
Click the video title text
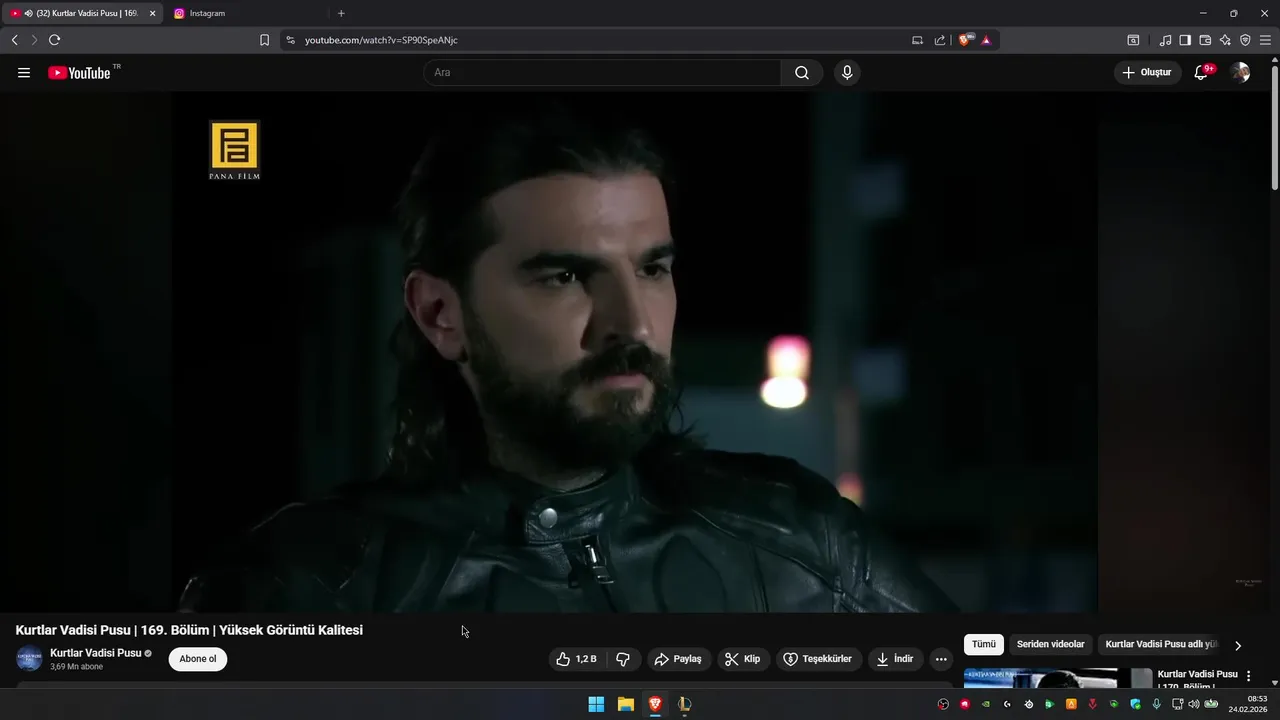coord(189,630)
